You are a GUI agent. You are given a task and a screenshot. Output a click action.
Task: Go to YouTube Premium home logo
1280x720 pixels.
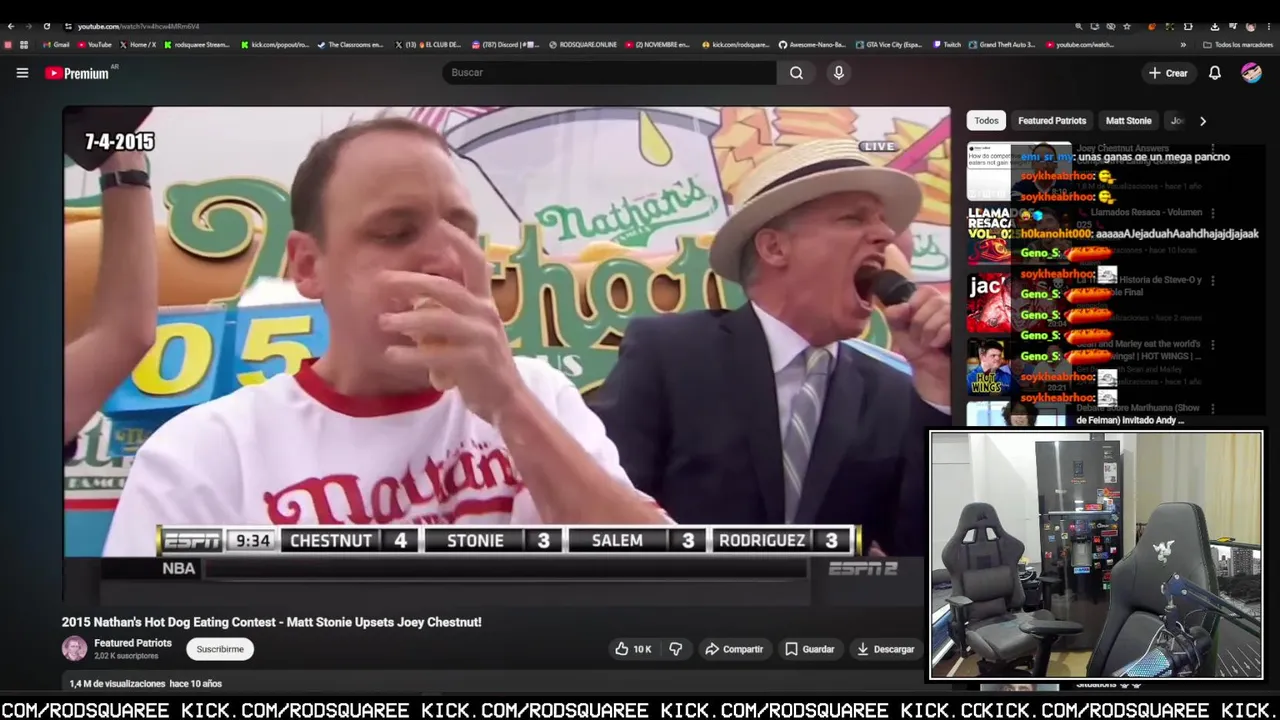coord(76,73)
